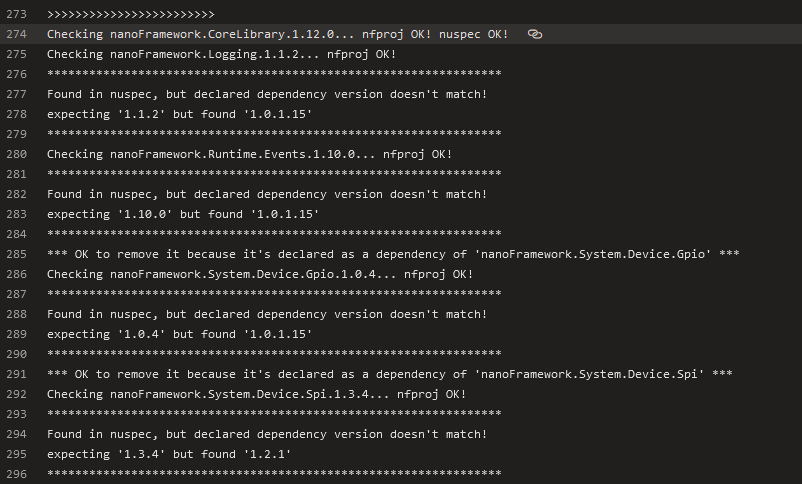Select line number 278
The height and width of the screenshot is (484, 802).
(x=16, y=114)
